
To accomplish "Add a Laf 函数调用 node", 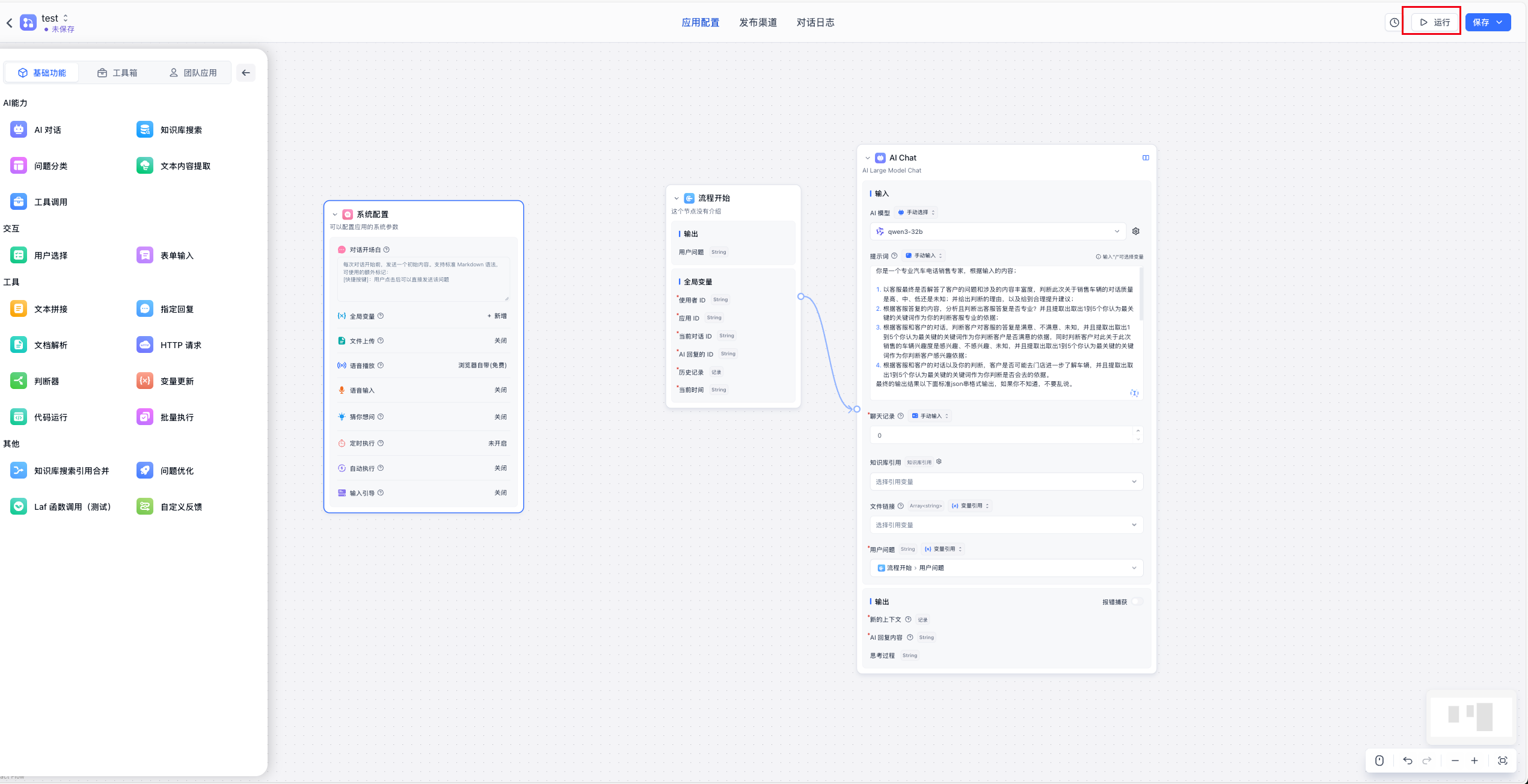I will tap(61, 507).
